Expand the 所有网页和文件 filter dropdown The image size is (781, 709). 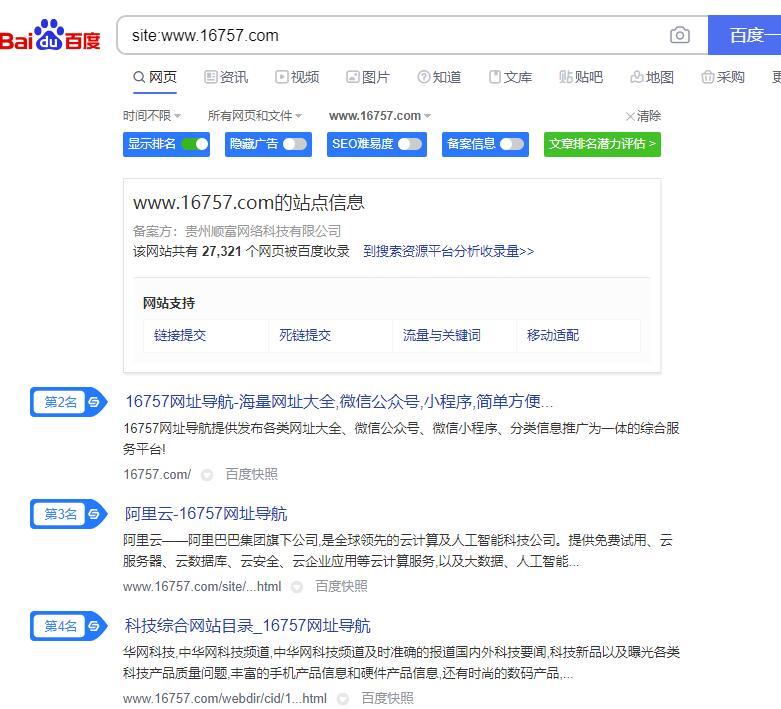tap(255, 116)
